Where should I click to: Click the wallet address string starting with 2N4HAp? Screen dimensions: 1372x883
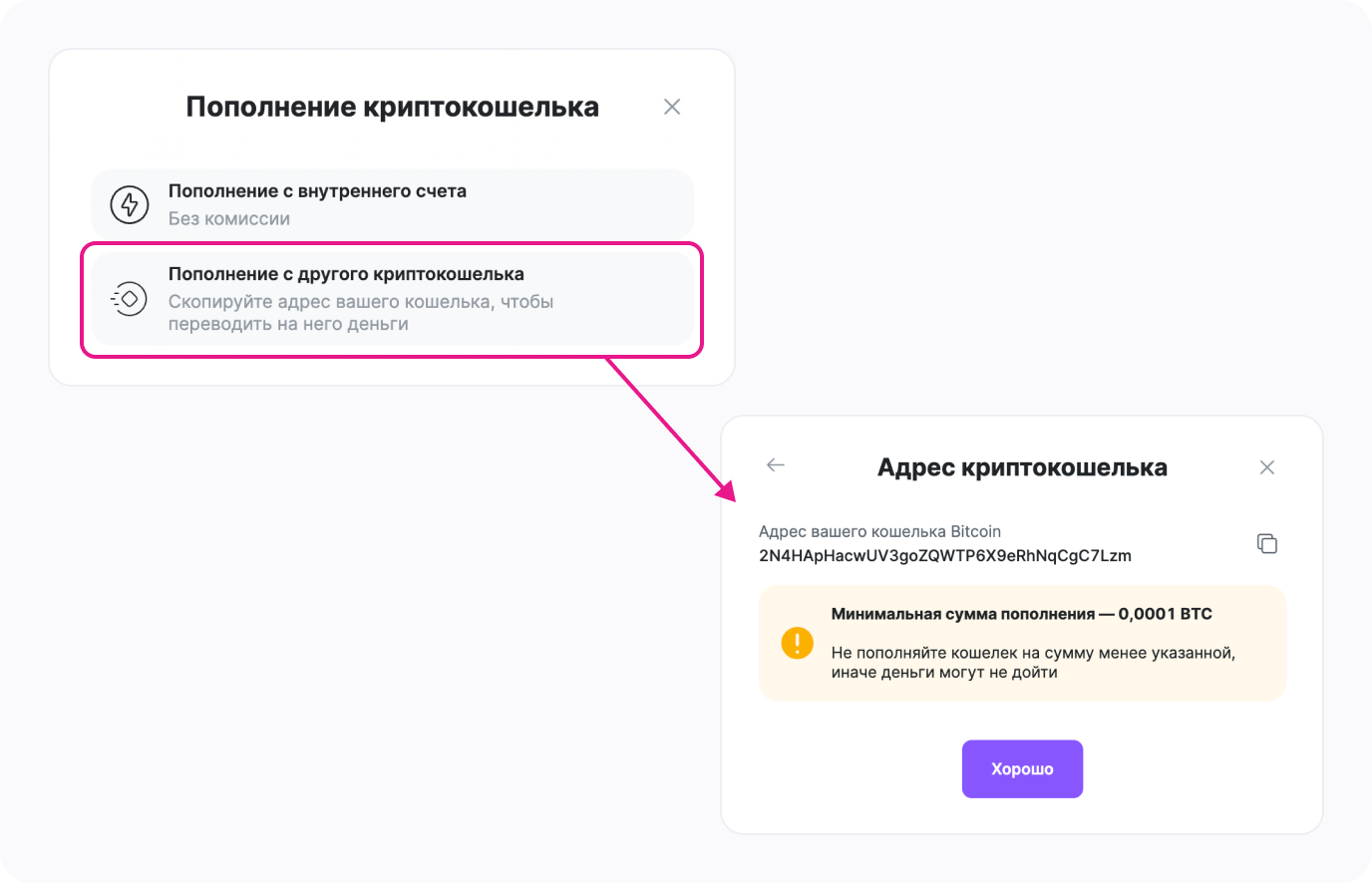pos(944,556)
